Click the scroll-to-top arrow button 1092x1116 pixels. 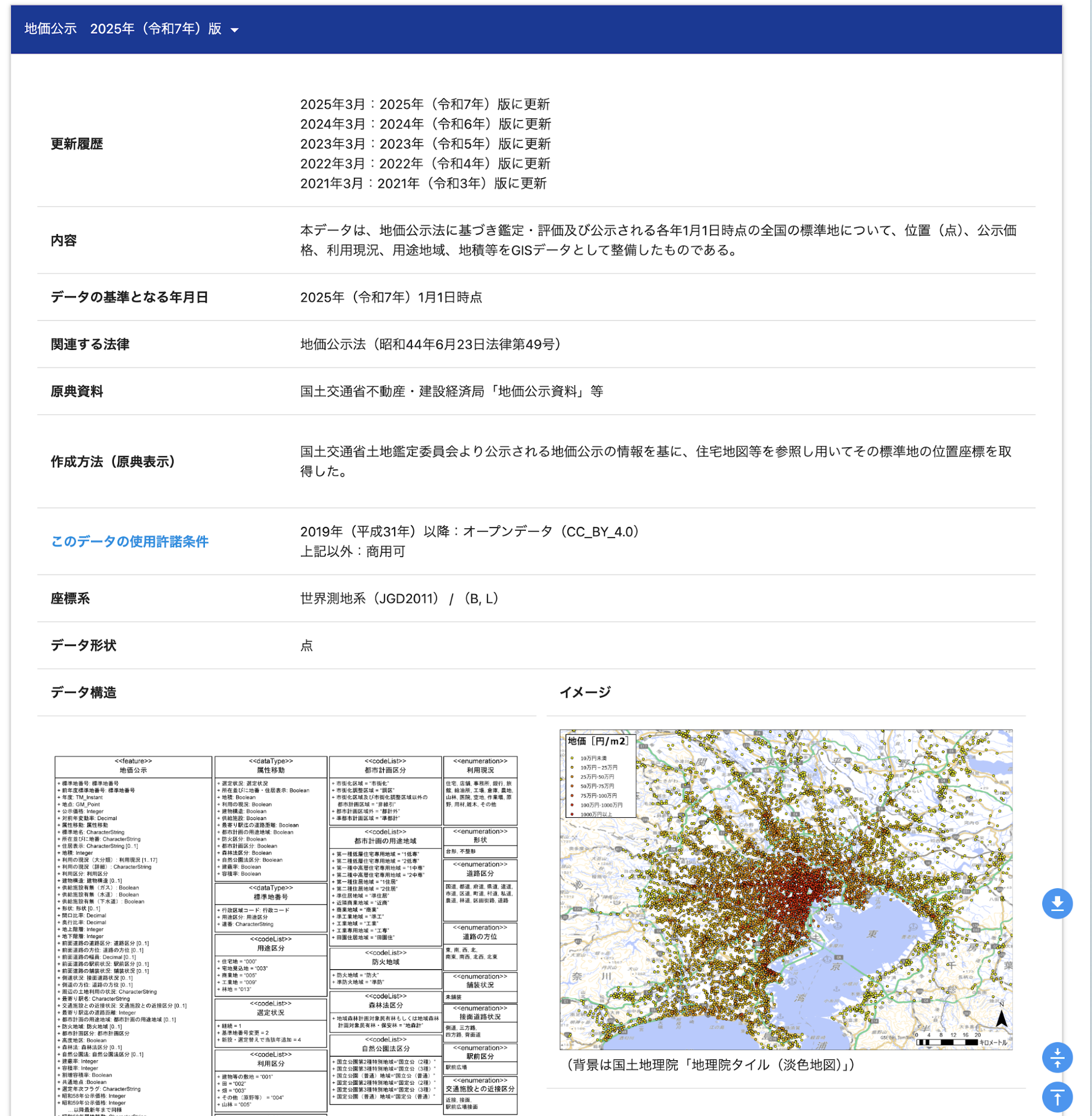pos(1057,1096)
